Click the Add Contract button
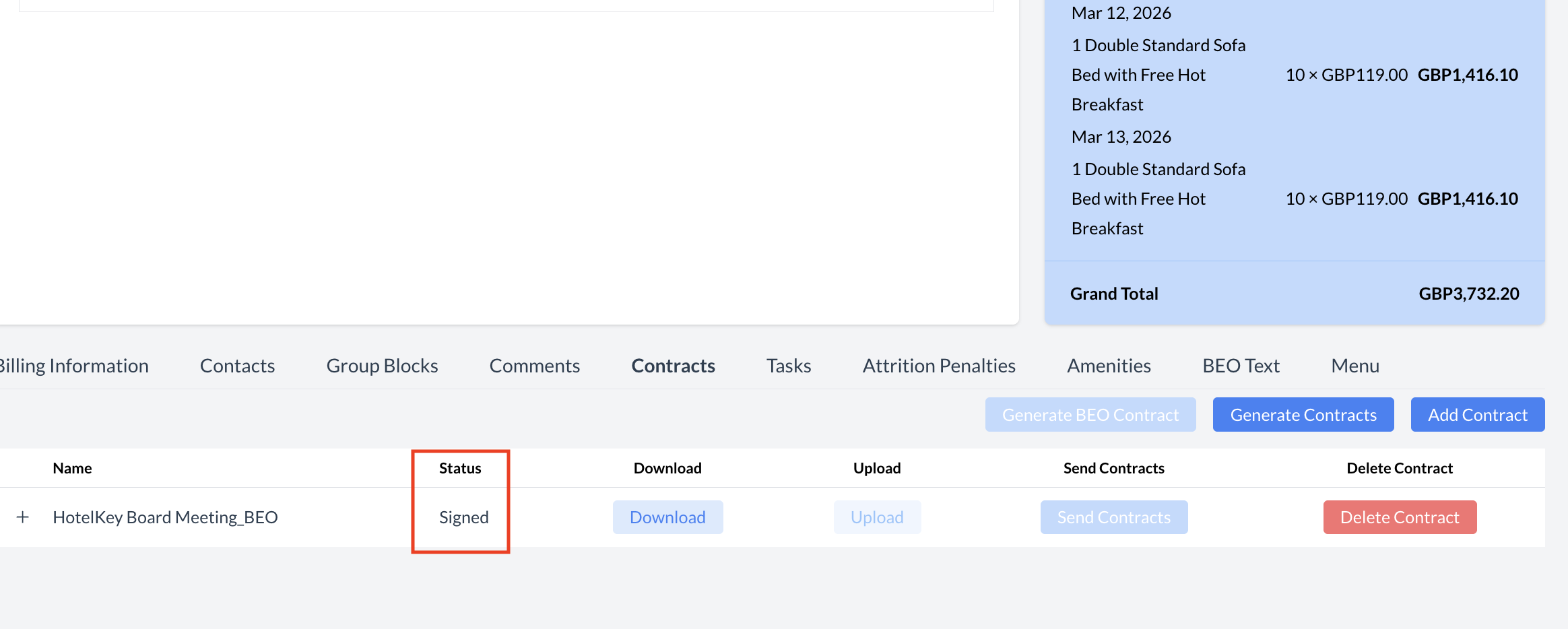 [x=1477, y=415]
